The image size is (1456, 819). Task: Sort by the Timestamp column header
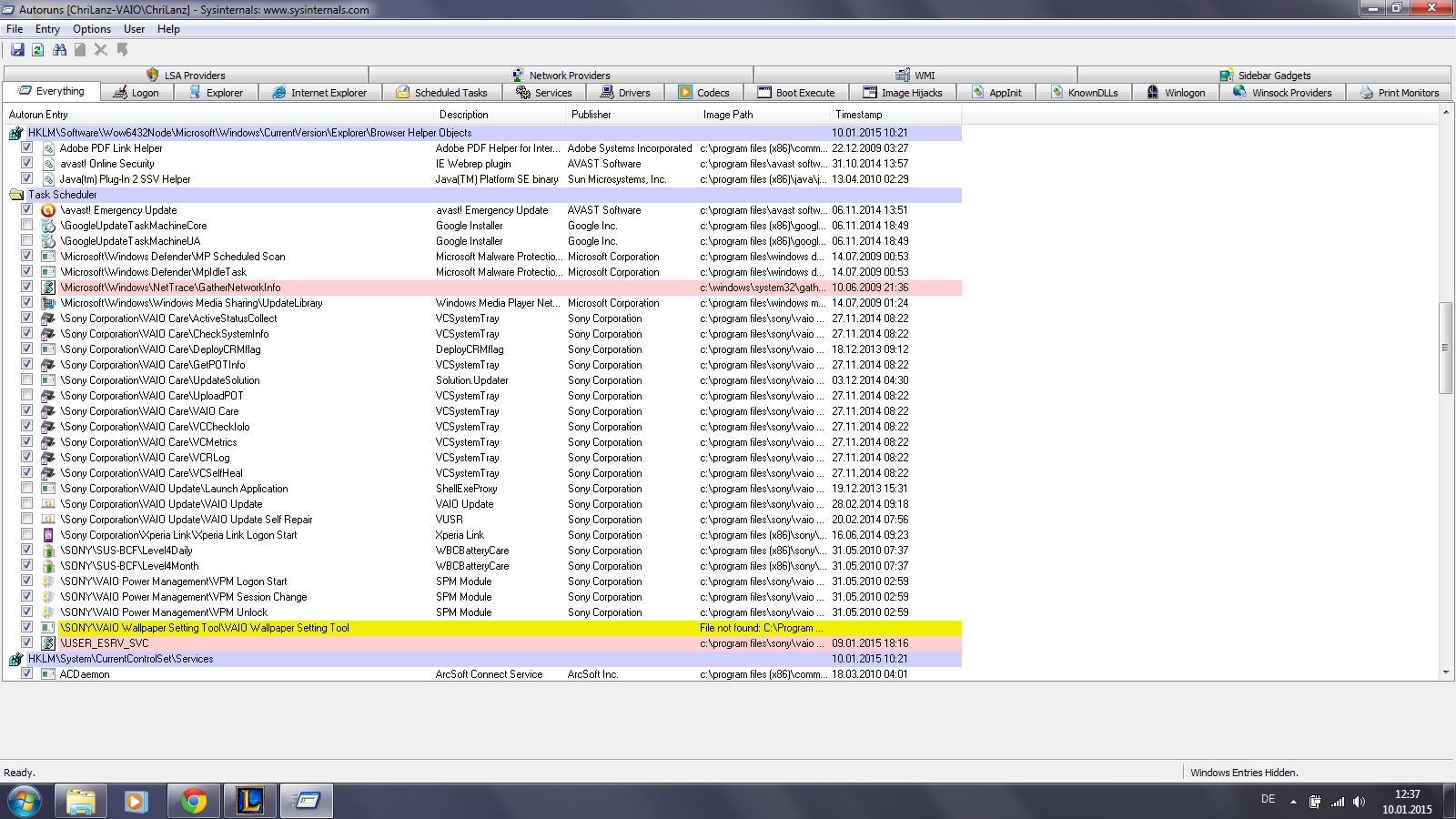tap(895, 115)
